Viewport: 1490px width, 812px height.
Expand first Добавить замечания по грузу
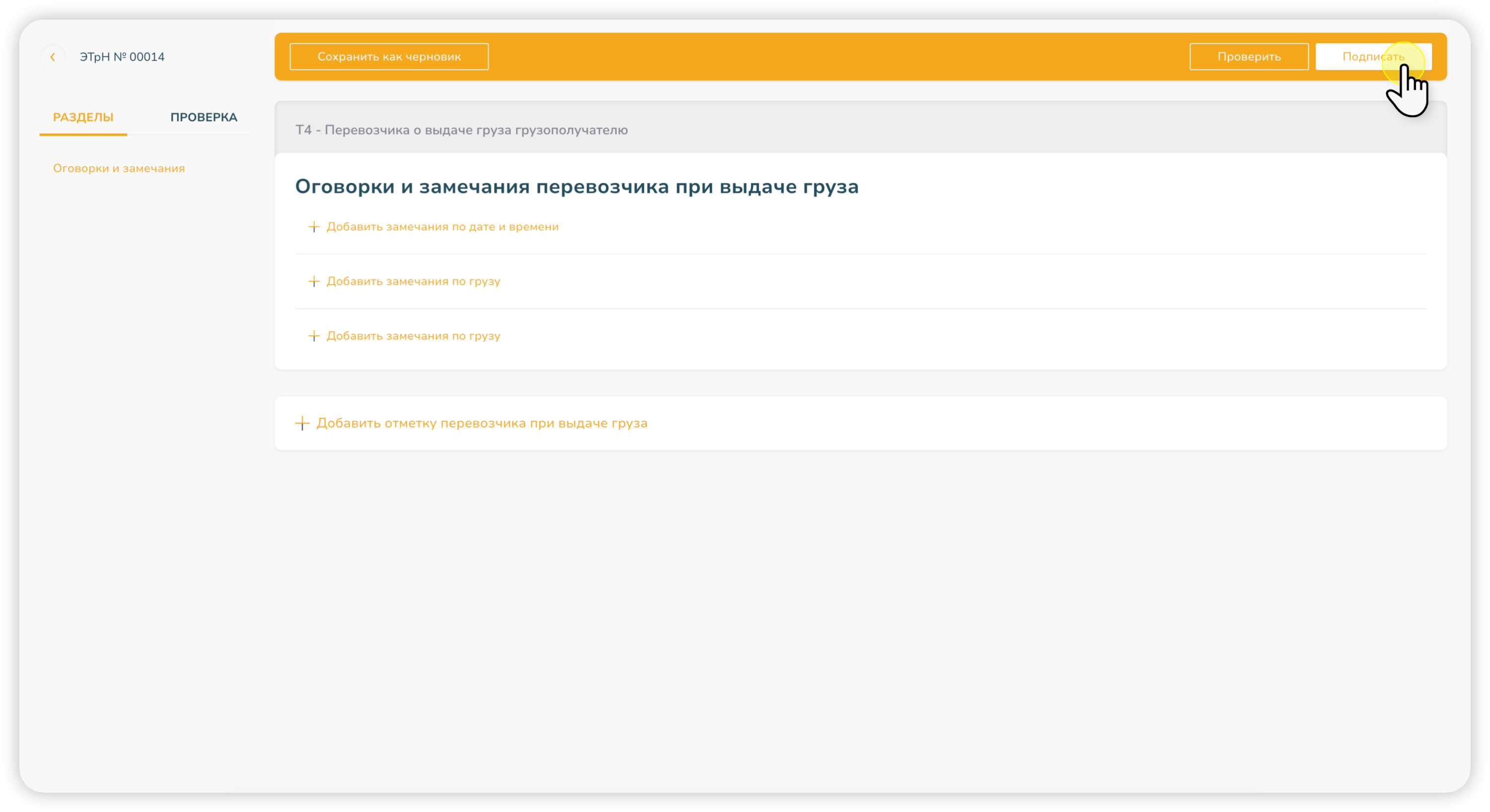click(413, 282)
